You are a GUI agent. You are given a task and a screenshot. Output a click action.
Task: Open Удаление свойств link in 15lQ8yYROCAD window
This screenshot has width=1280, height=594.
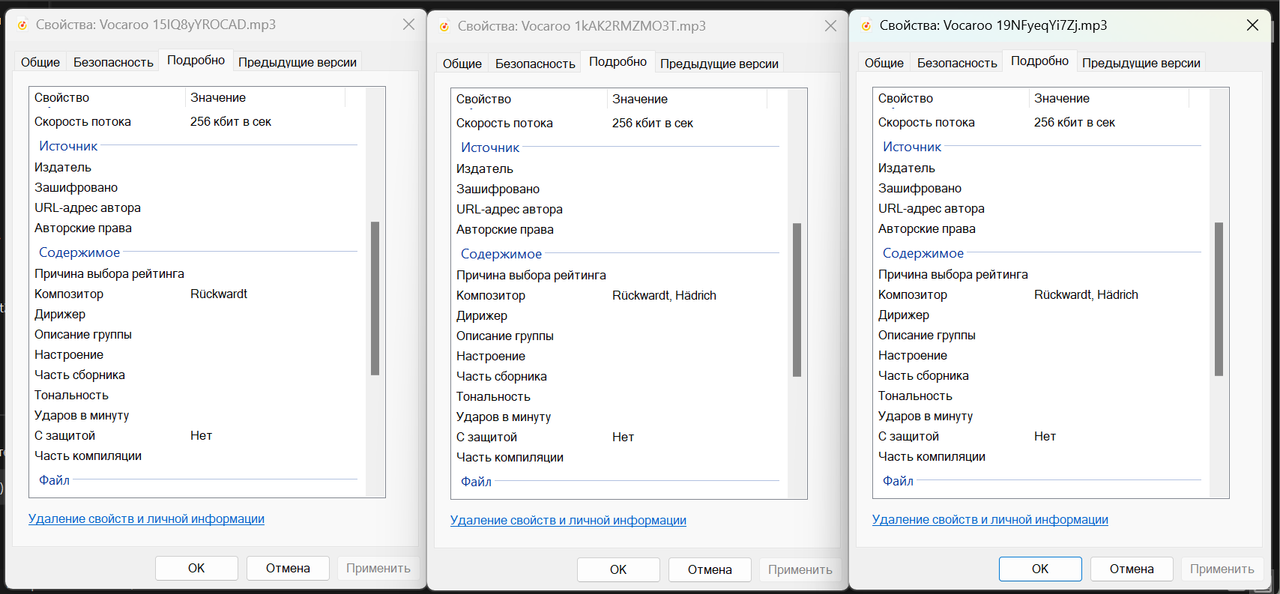pos(146,519)
